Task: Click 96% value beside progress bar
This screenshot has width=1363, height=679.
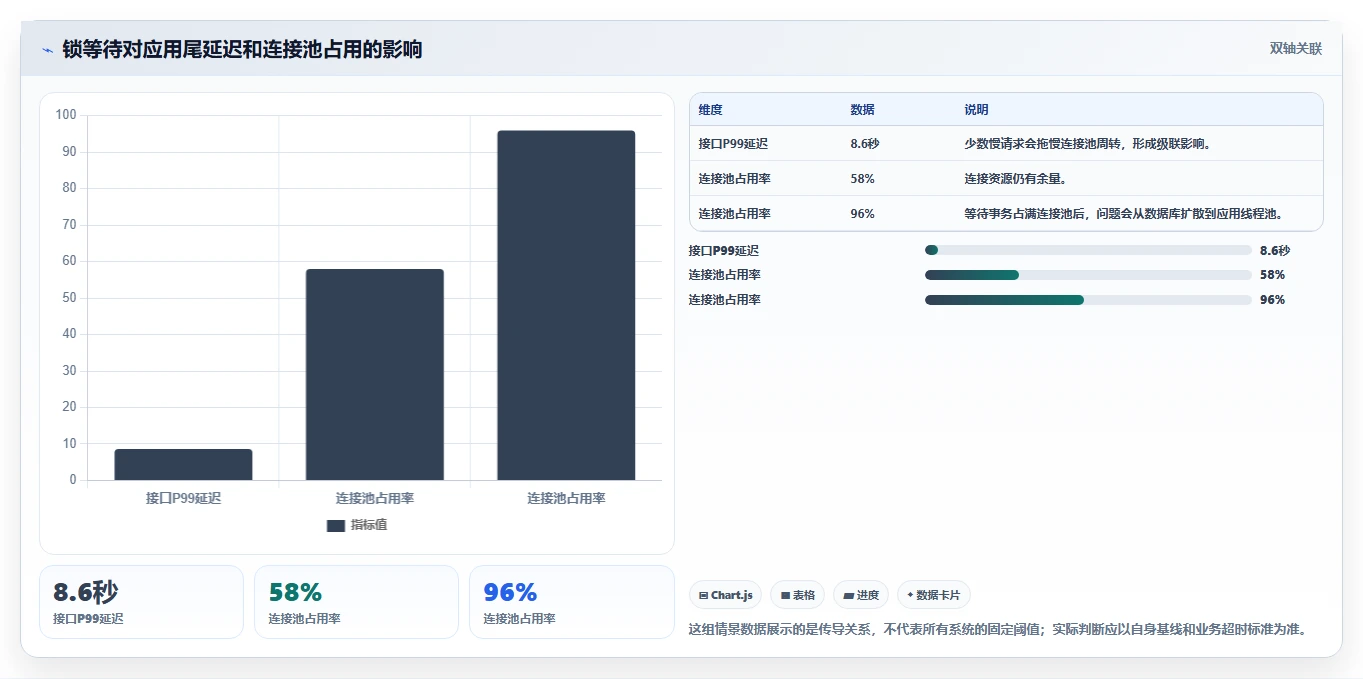Action: tap(1272, 300)
